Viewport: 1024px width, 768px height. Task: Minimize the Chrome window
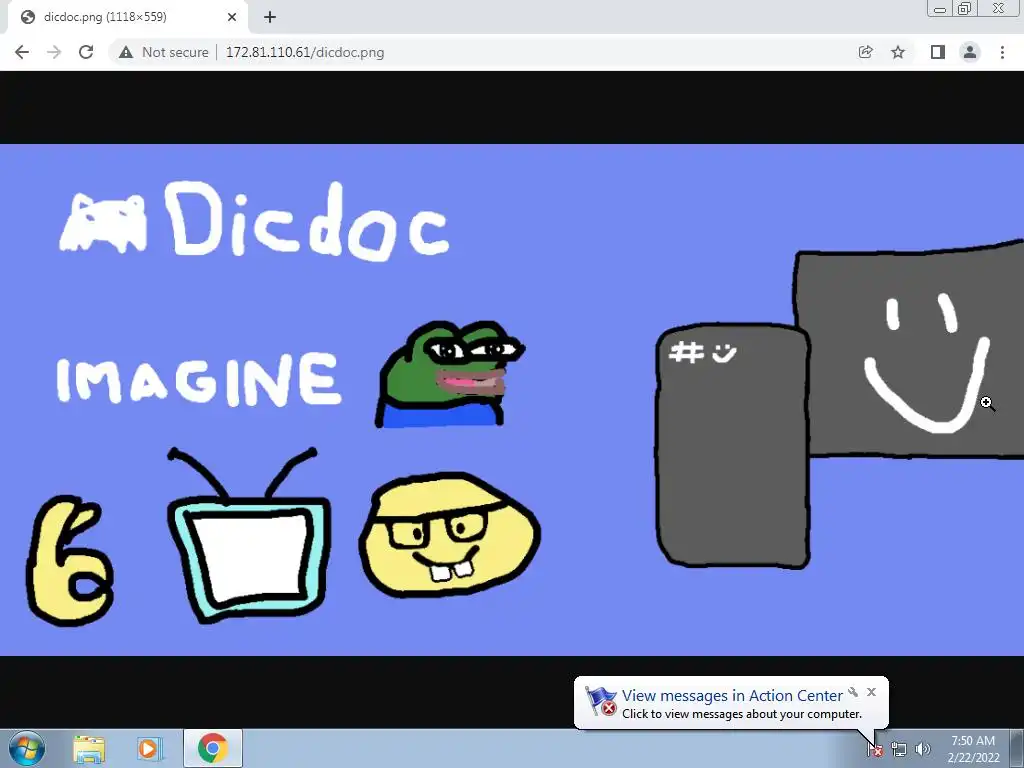940,8
